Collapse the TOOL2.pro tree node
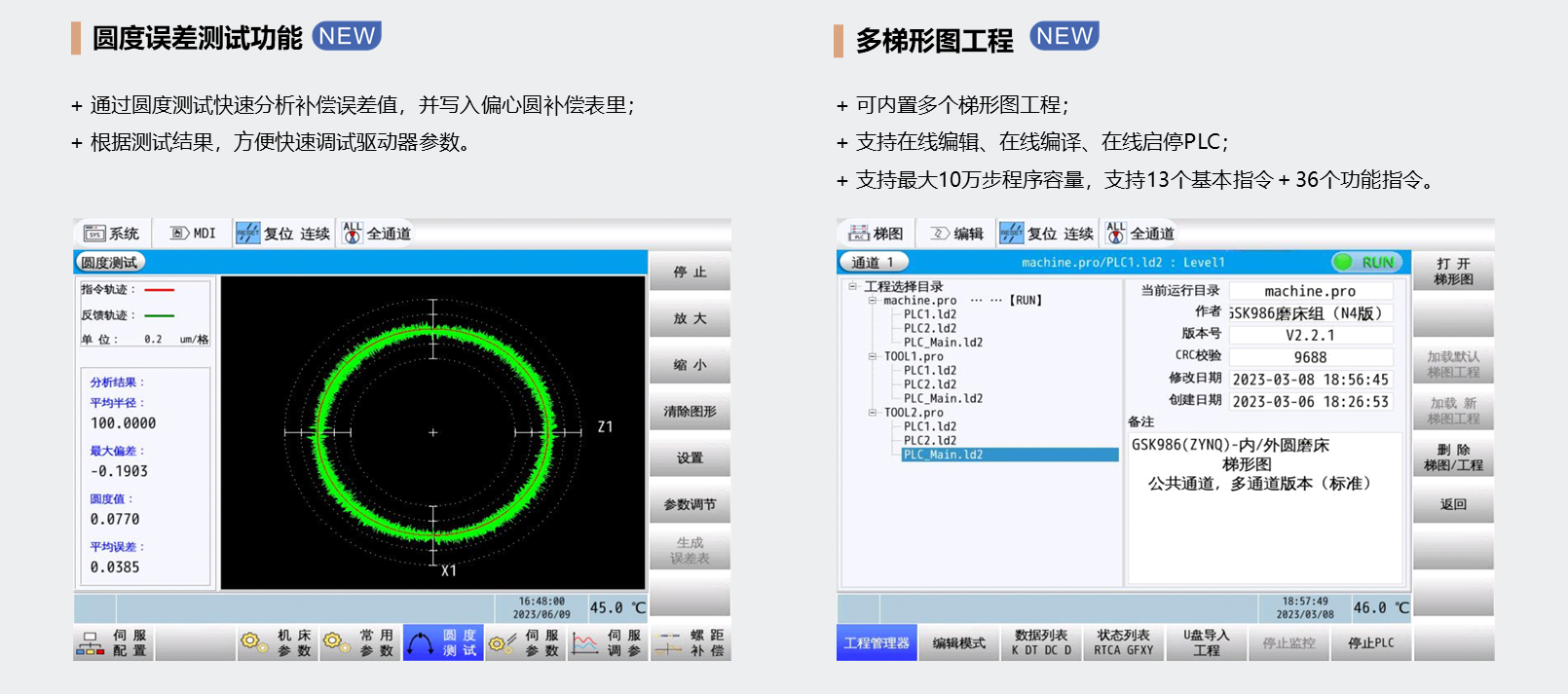Screen dimensions: 1568x694 (x=873, y=413)
